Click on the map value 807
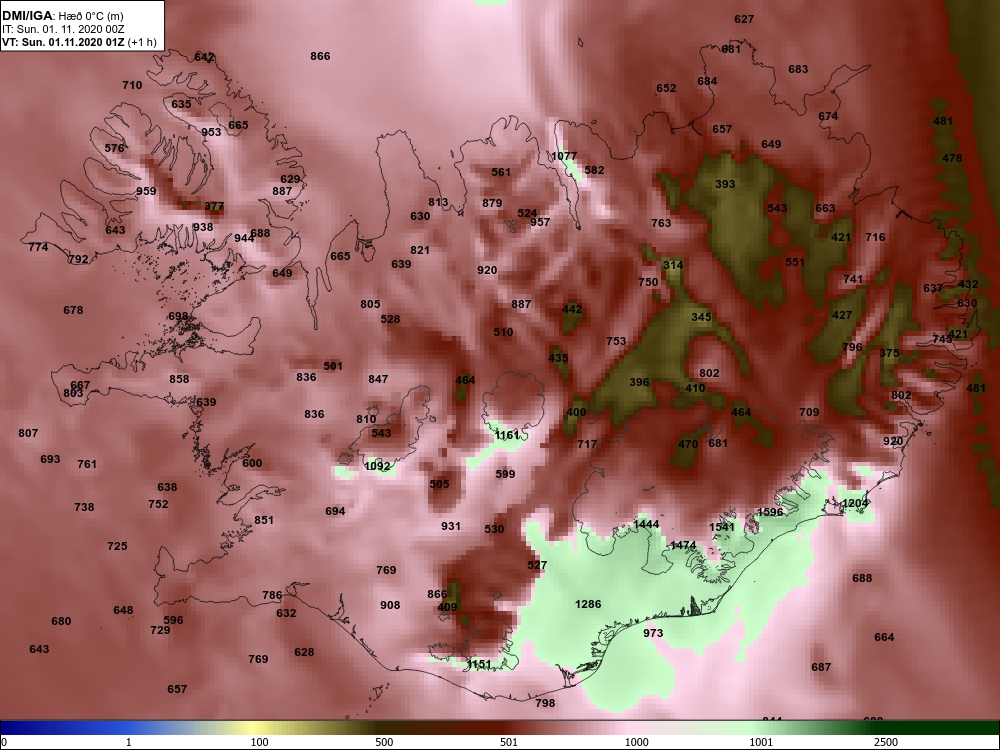1000x750 pixels. pyautogui.click(x=28, y=433)
